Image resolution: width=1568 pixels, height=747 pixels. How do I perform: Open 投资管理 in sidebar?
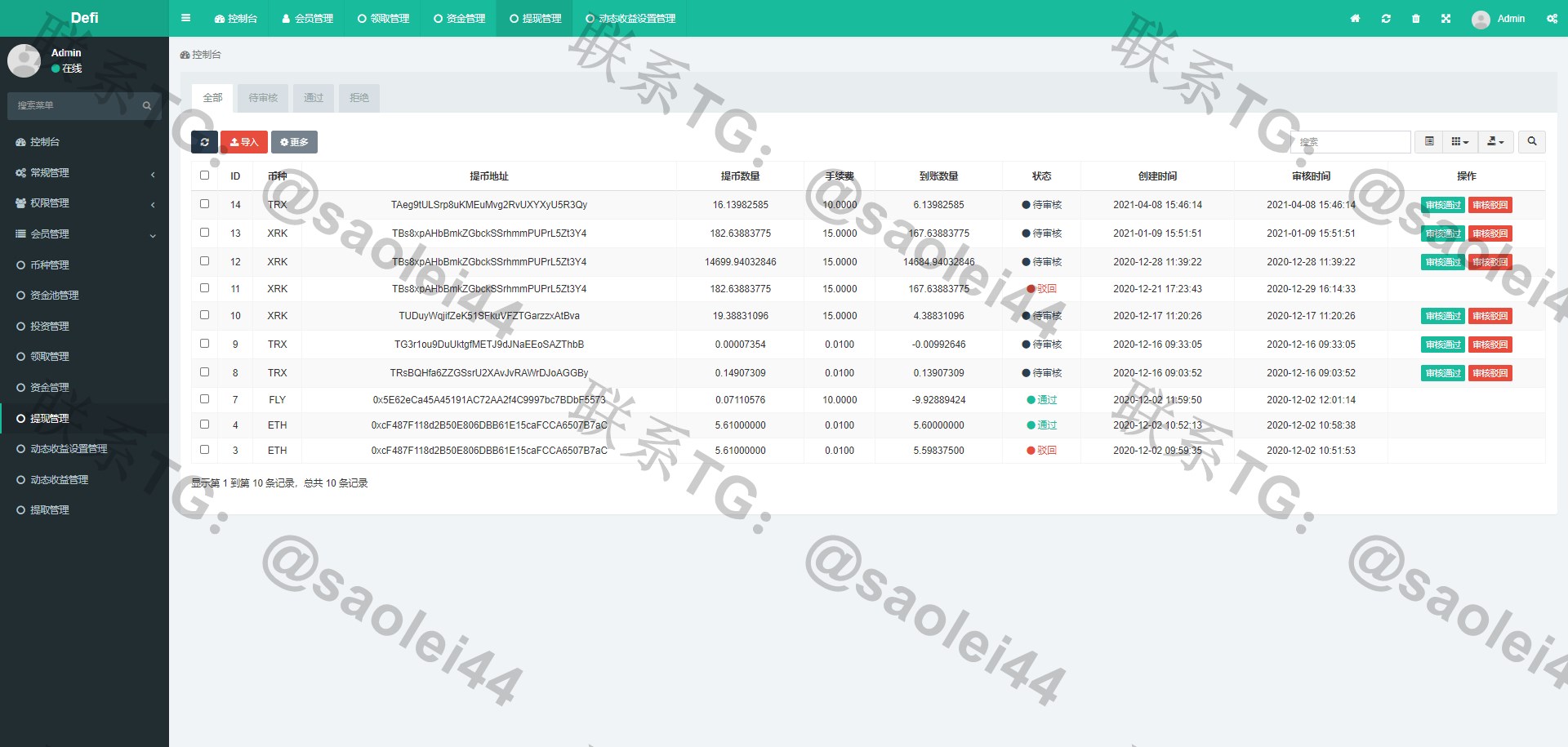(84, 326)
